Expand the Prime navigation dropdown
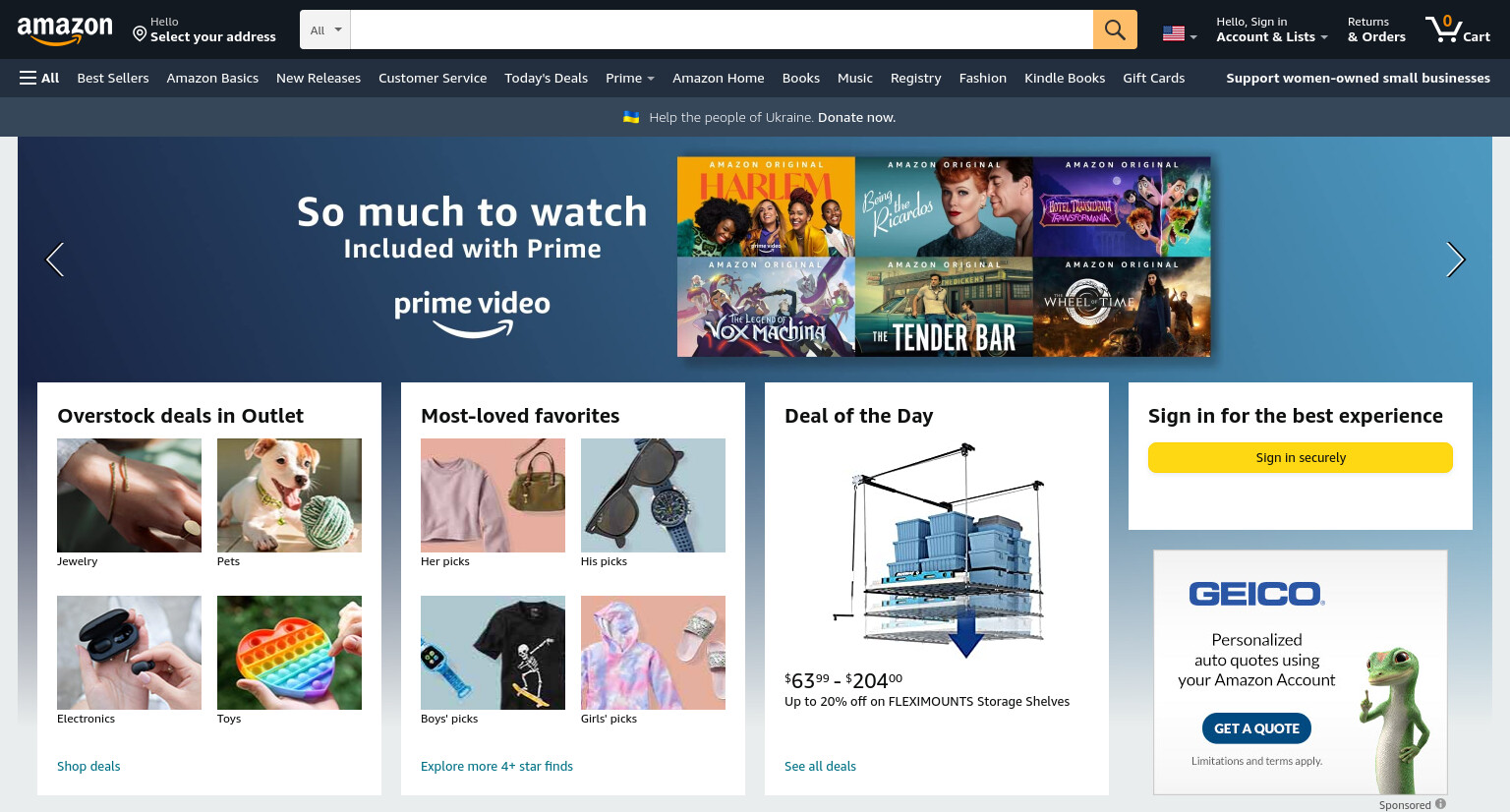 point(629,78)
